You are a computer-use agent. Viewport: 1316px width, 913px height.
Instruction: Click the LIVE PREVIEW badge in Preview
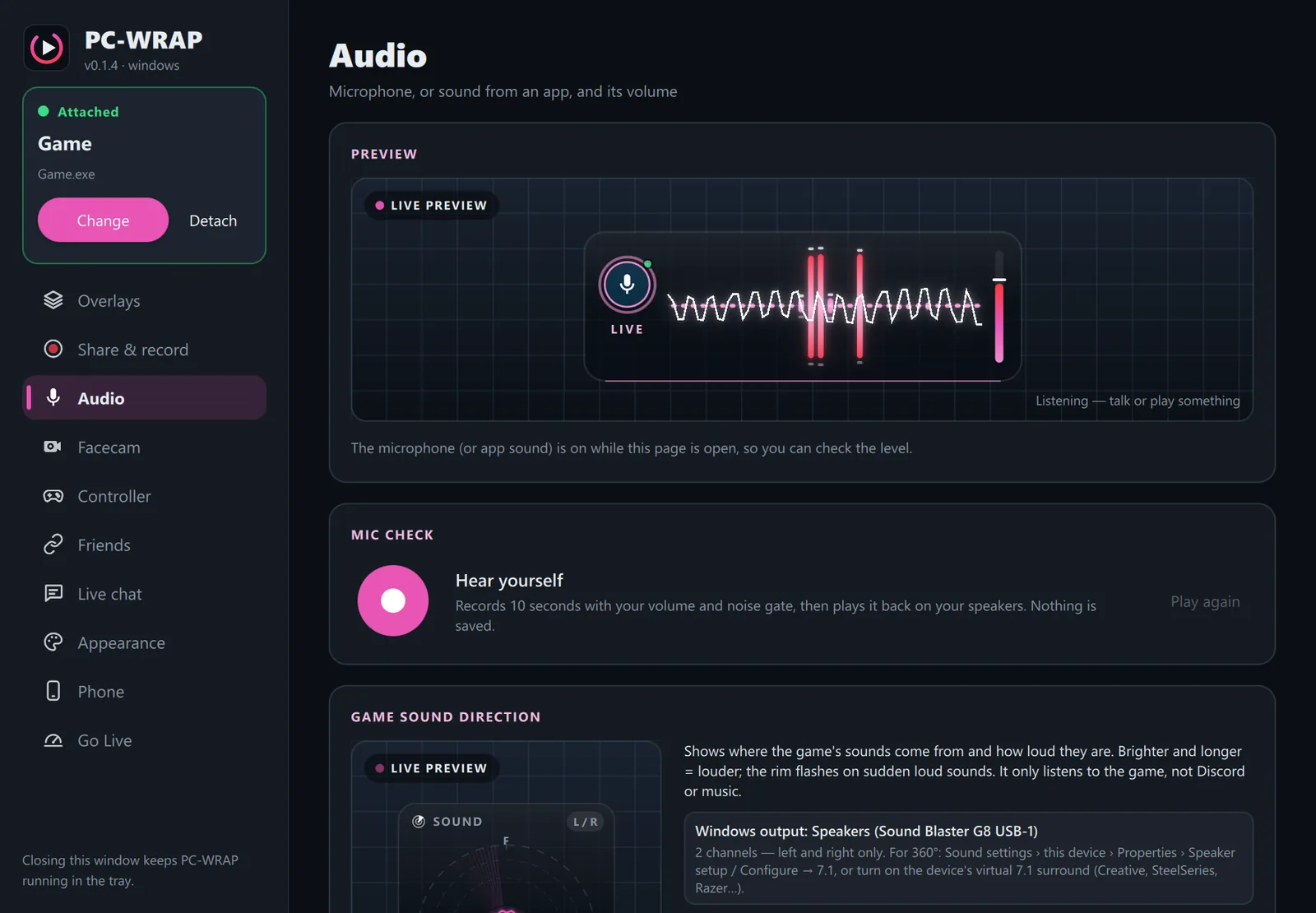point(431,205)
